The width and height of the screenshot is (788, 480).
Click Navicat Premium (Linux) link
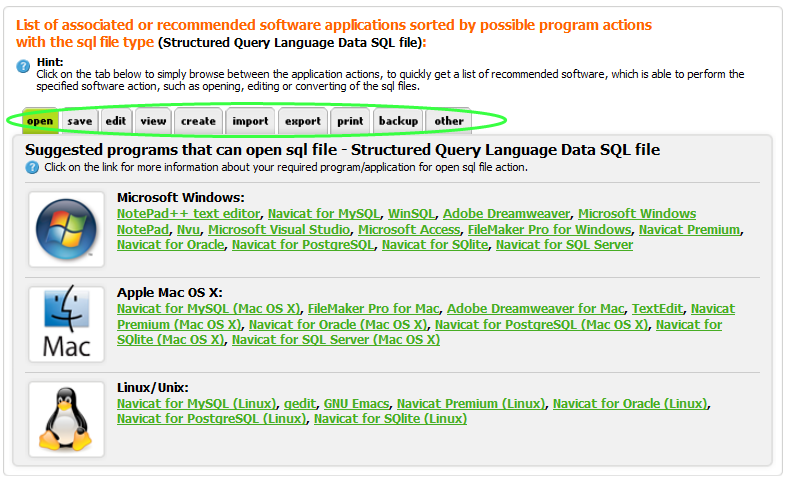click(x=471, y=404)
